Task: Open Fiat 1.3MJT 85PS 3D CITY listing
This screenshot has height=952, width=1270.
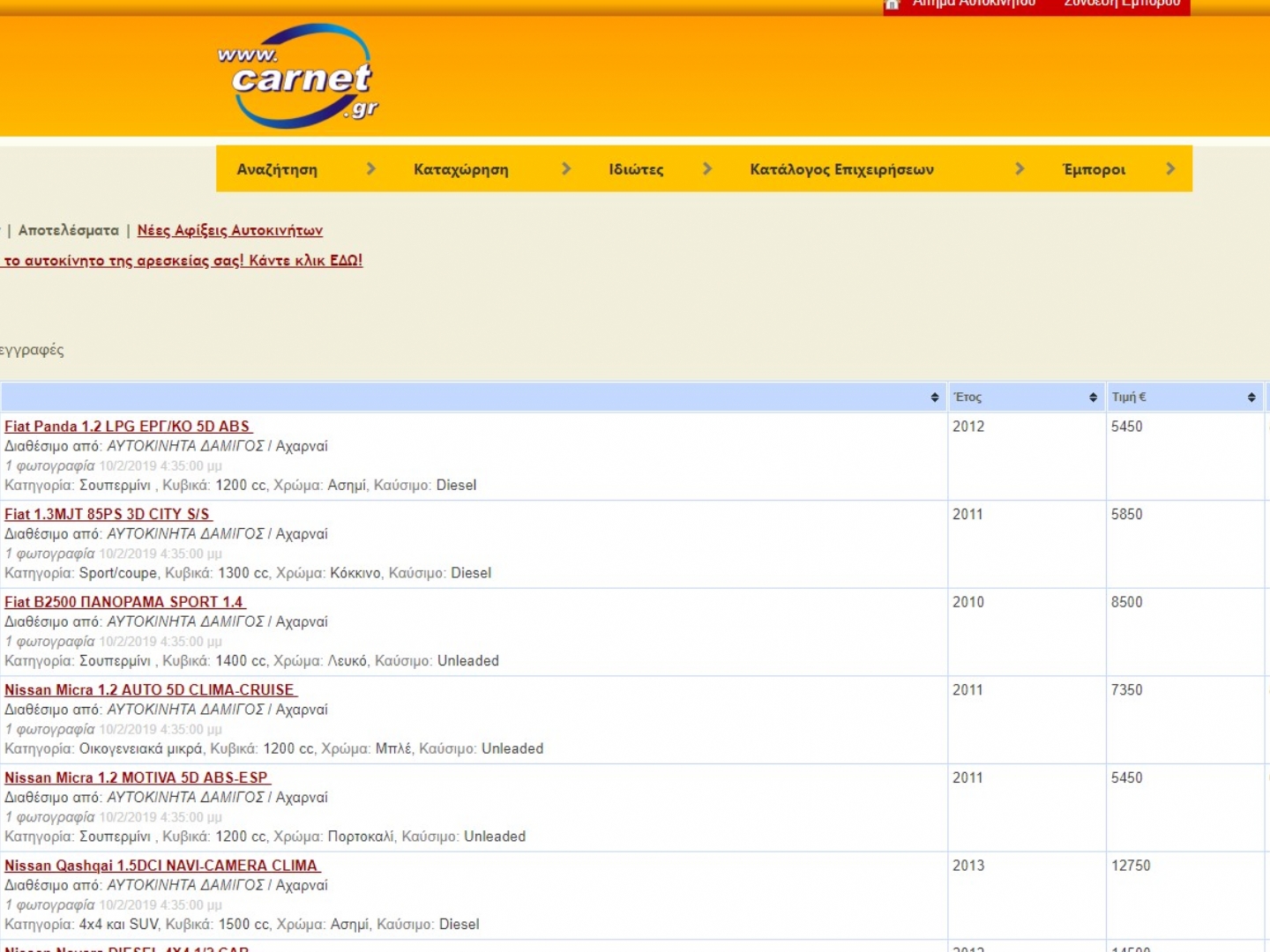Action: click(108, 514)
